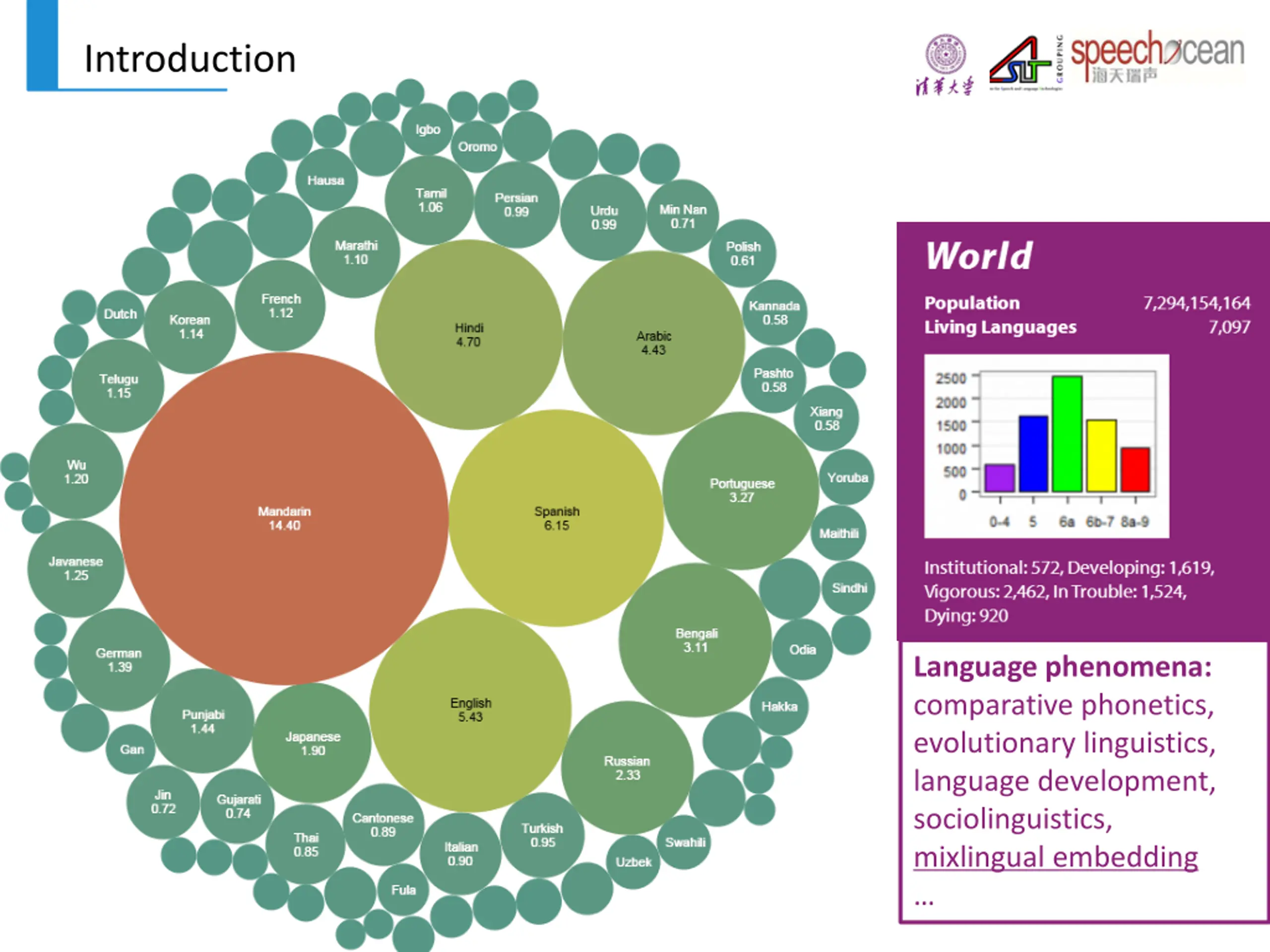This screenshot has height=952, width=1270.
Task: Select the Japanese 1.90 bubble
Action: pos(313,743)
